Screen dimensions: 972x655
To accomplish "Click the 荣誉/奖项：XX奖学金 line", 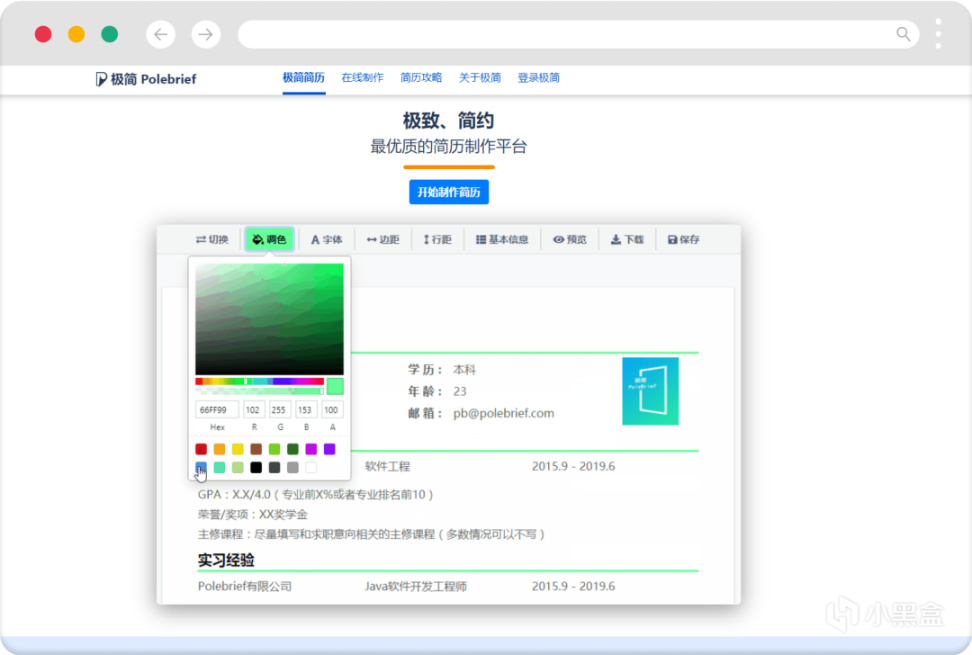I will pyautogui.click(x=252, y=514).
